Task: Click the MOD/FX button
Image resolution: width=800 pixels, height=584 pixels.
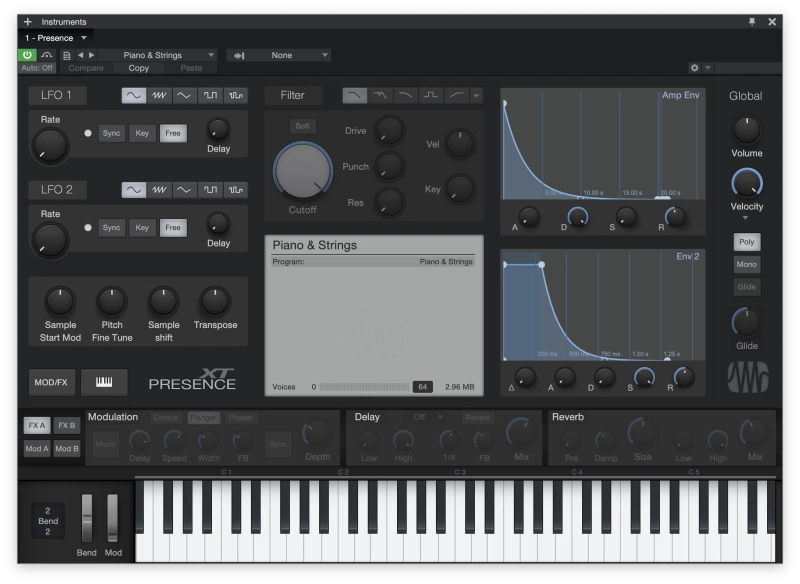Action: tap(52, 382)
